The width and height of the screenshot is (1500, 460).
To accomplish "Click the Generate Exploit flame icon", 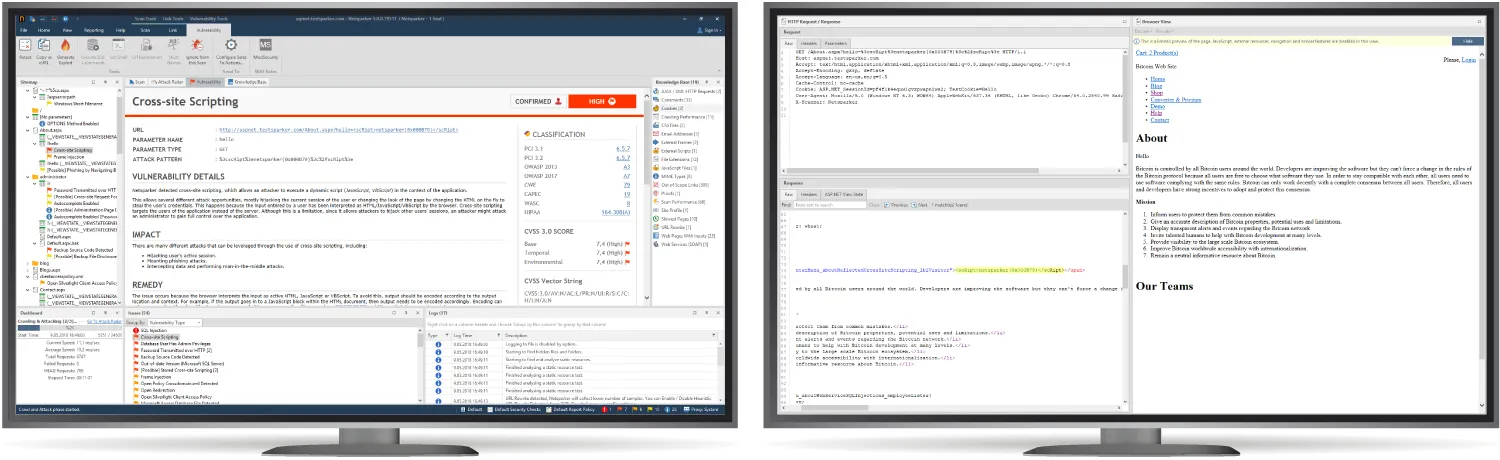I will coord(66,49).
